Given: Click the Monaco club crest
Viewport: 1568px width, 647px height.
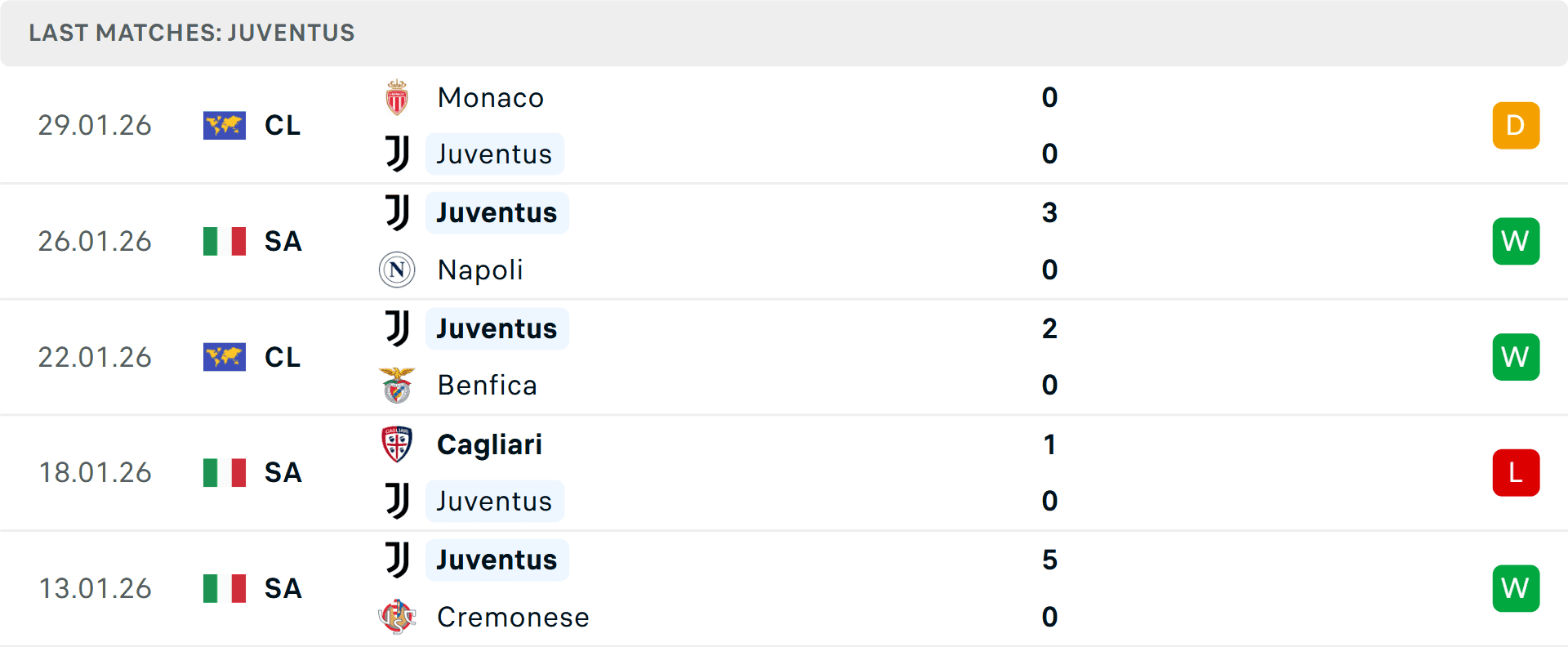Looking at the screenshot, I should [397, 97].
